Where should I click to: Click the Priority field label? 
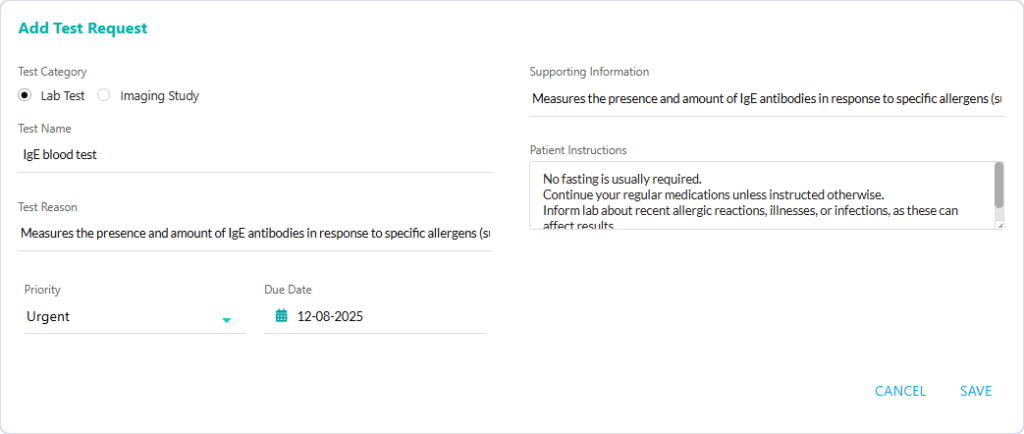(42, 289)
